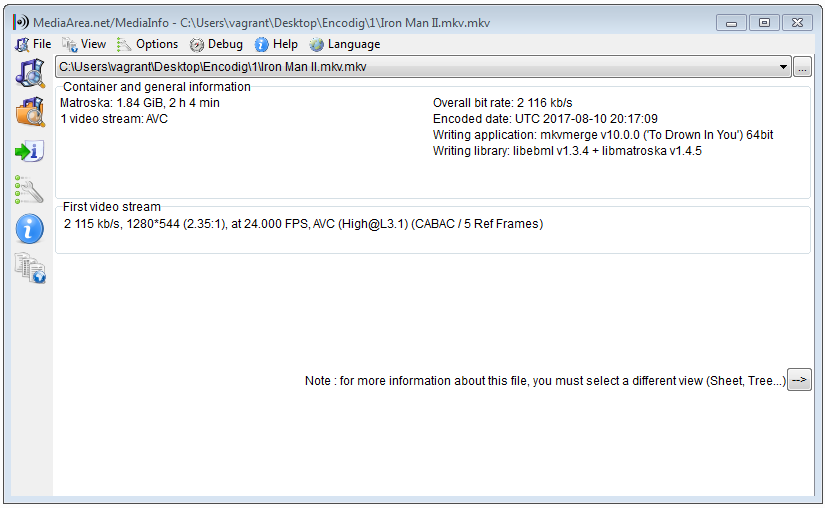825x508 pixels.
Task: Click 'First video stream' group label
Action: point(112,207)
